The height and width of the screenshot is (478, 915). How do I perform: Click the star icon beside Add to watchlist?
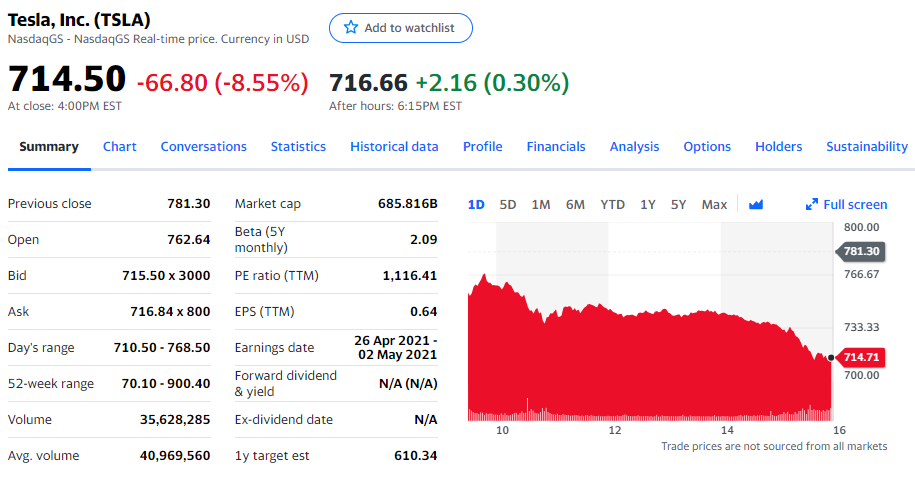[351, 27]
